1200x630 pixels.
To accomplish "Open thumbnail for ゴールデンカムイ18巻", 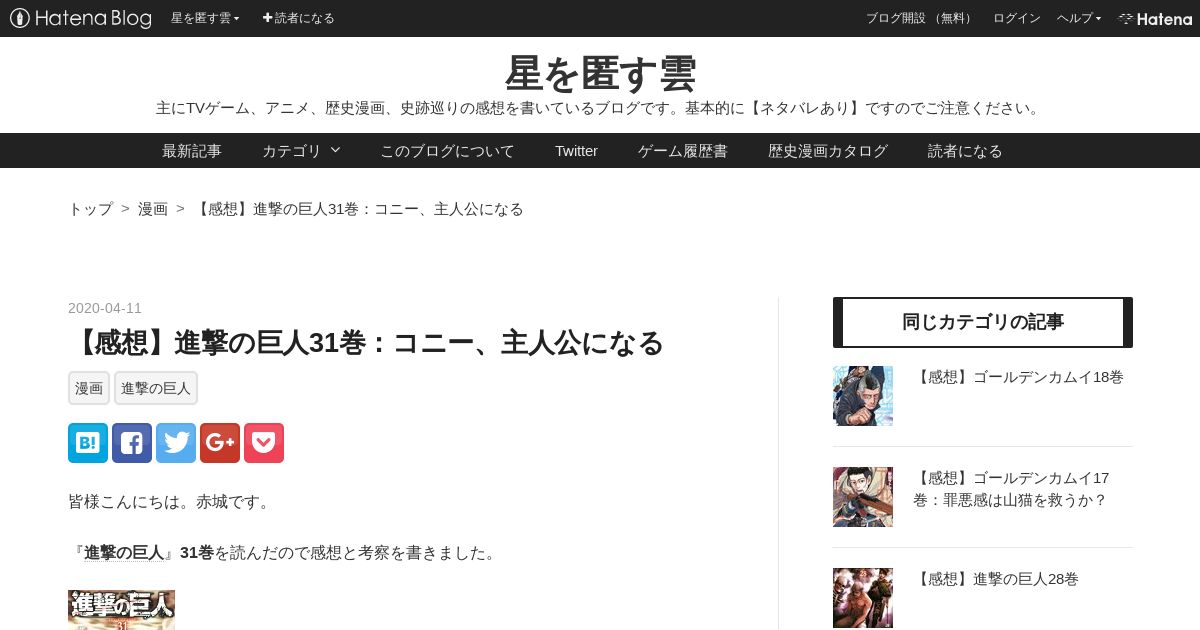I will [x=863, y=396].
